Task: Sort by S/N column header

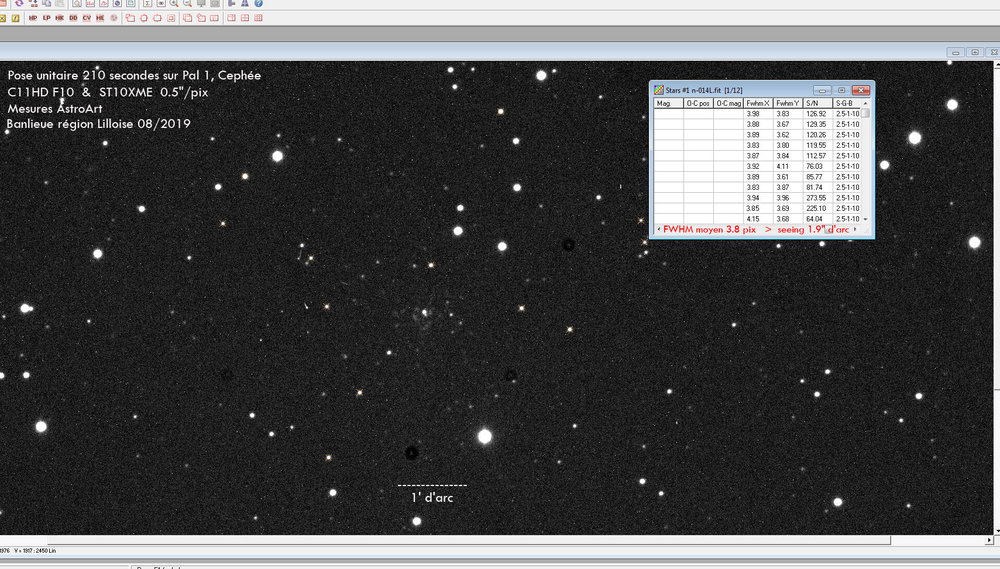Action: click(818, 103)
